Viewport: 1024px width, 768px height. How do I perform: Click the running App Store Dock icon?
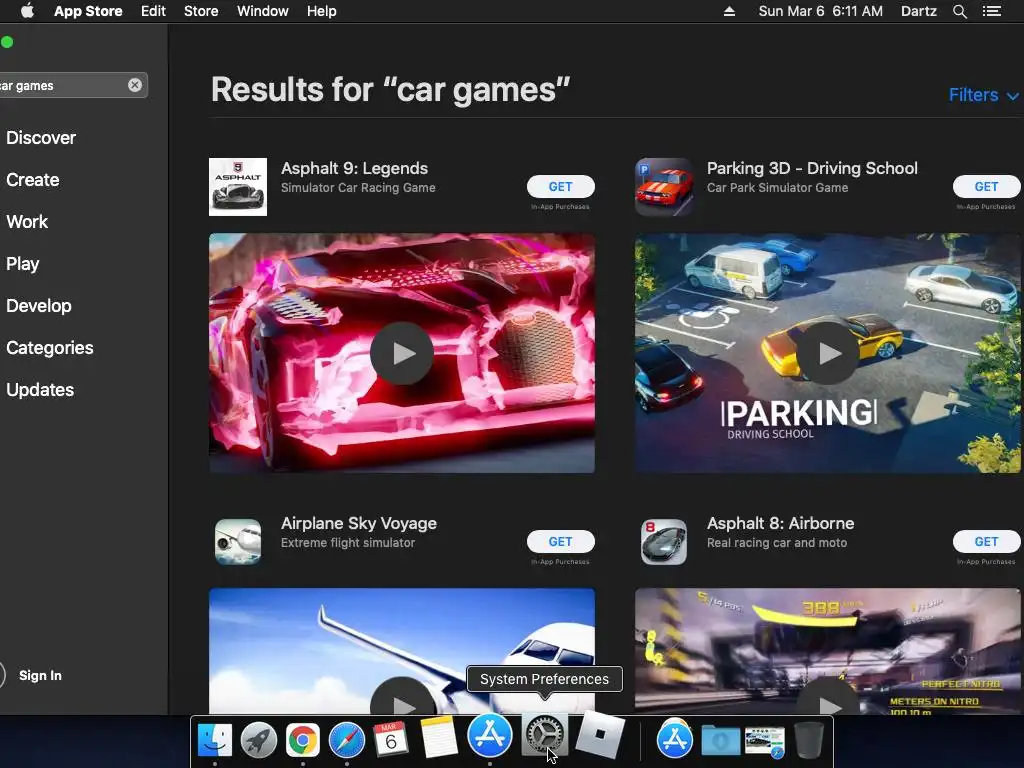pyautogui.click(x=490, y=735)
